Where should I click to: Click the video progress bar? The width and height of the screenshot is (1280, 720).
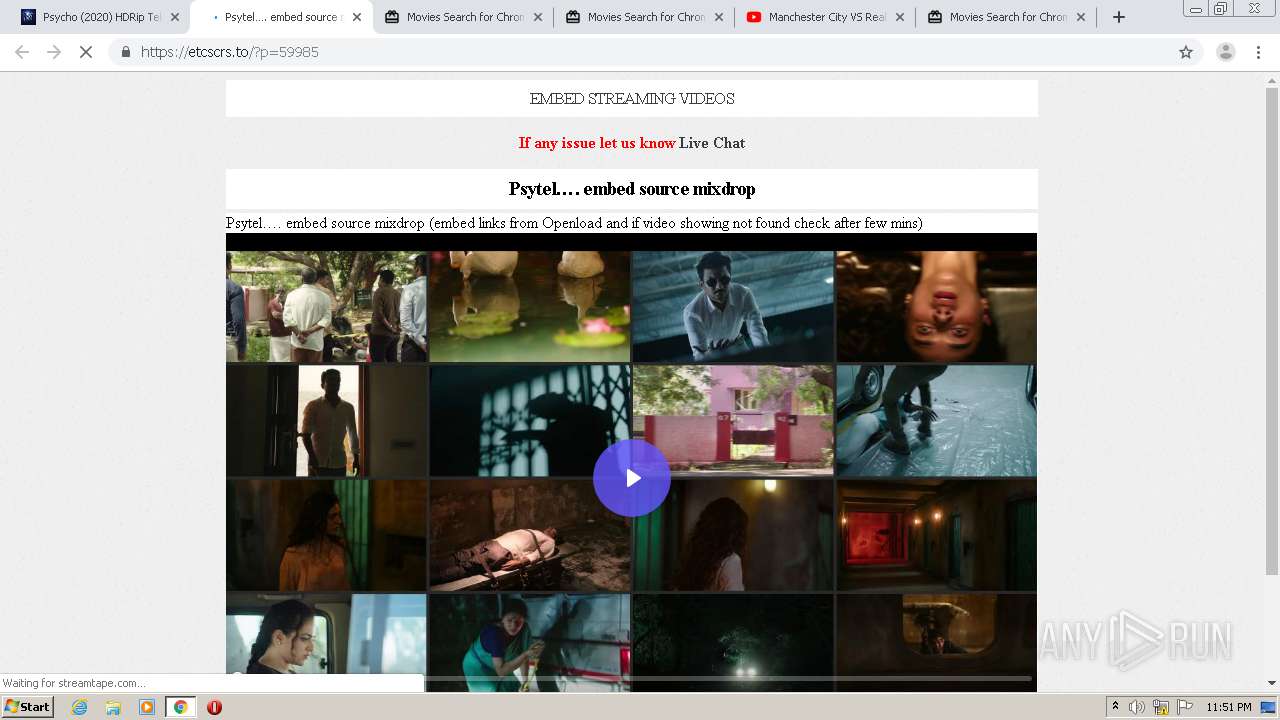pos(632,678)
